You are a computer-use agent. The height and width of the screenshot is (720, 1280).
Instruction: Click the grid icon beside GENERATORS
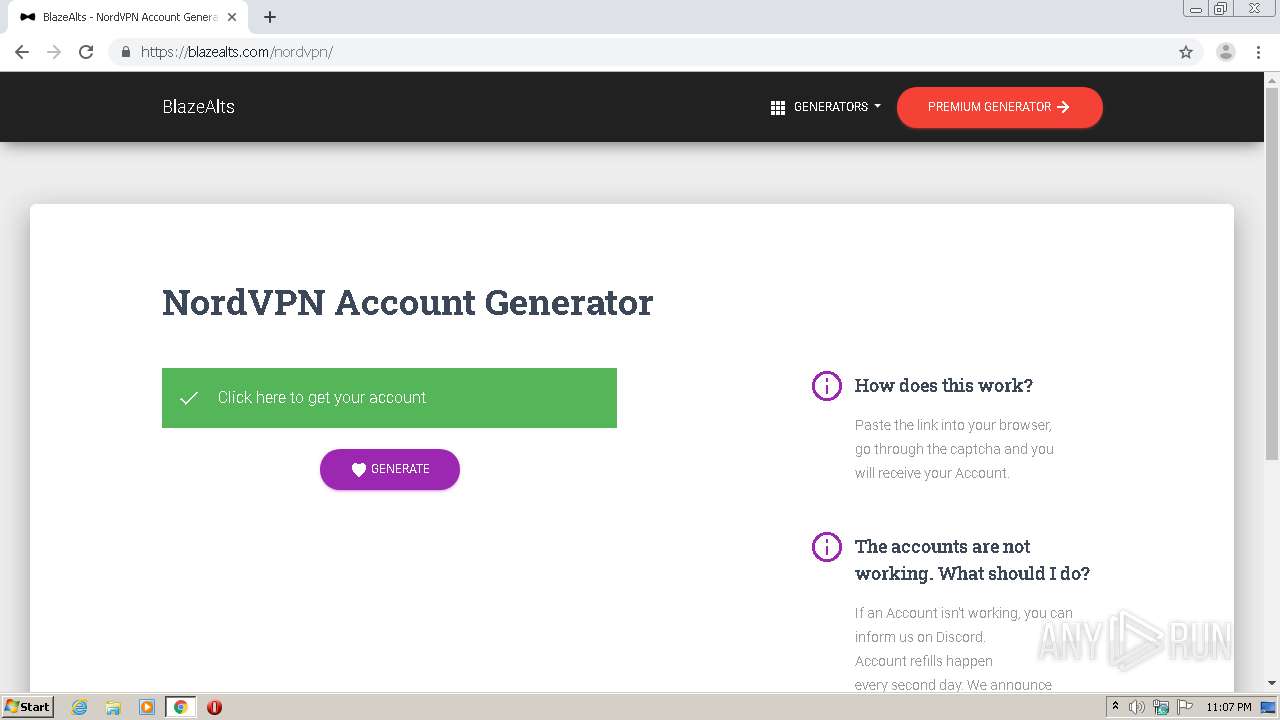coord(778,108)
